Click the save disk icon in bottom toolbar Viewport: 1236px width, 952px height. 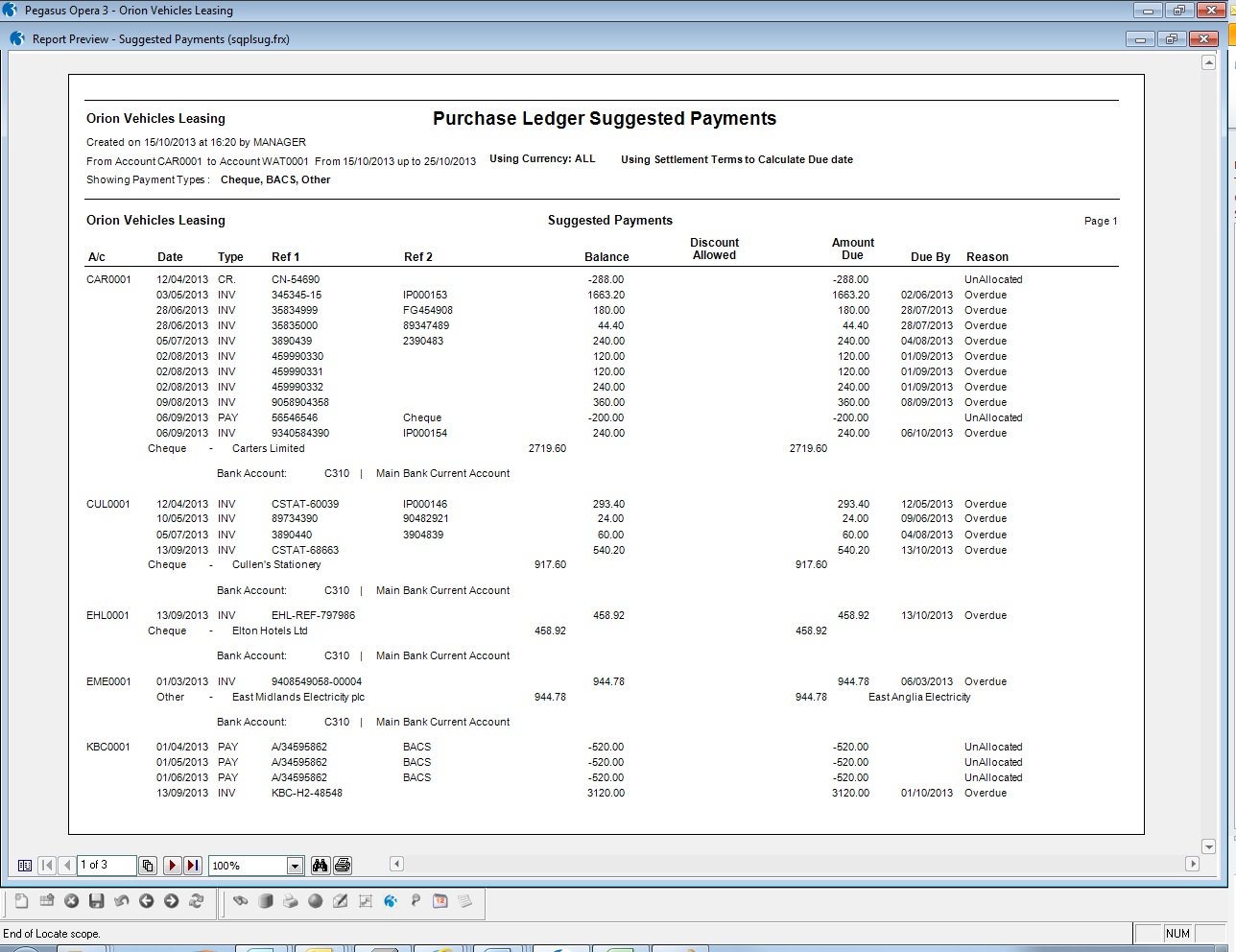[96, 901]
